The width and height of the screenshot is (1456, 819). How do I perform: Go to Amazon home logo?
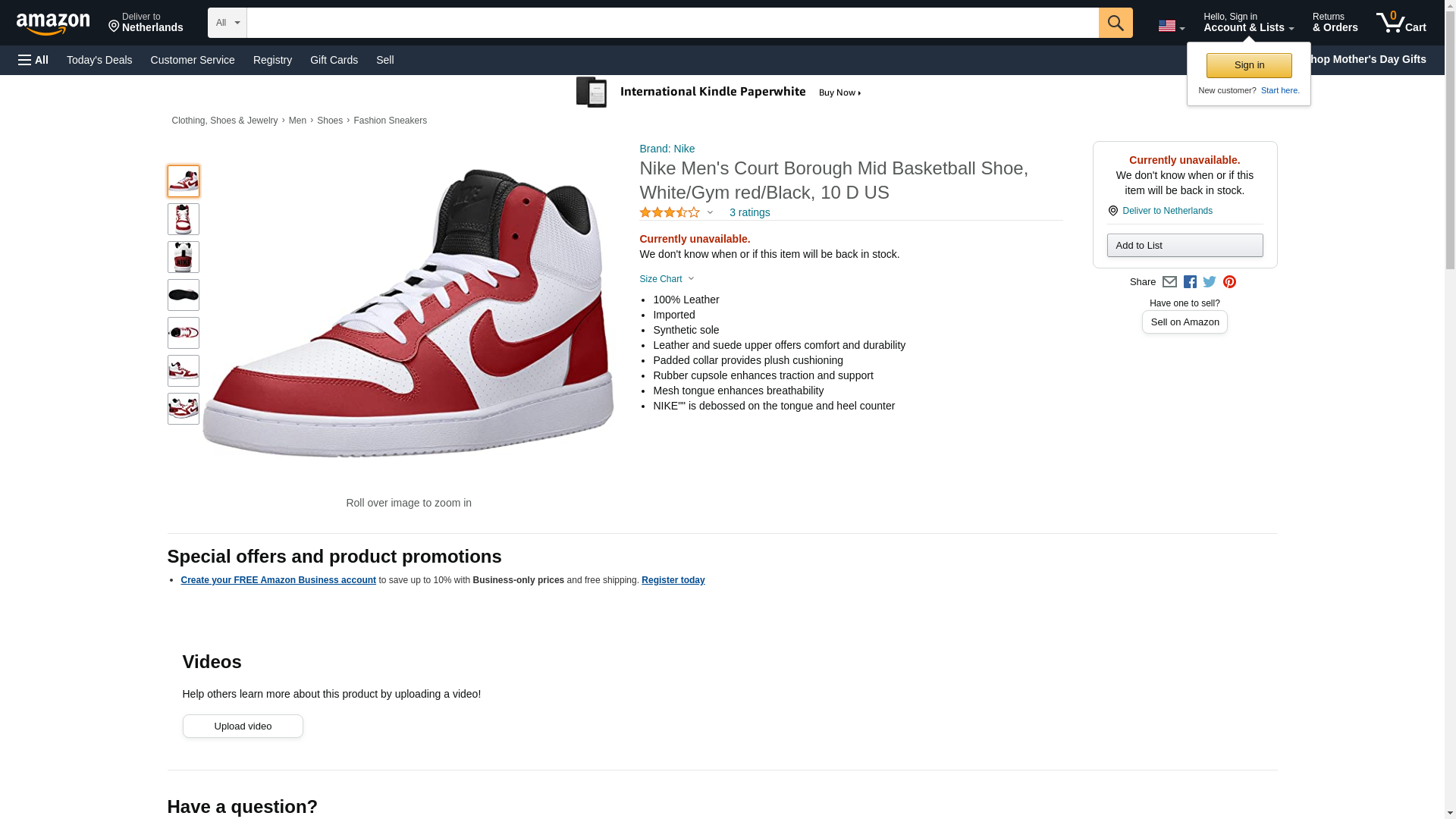53,24
